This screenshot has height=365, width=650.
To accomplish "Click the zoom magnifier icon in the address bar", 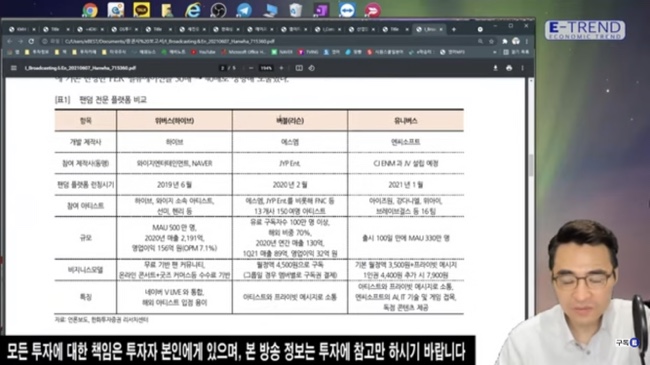I will point(480,41).
